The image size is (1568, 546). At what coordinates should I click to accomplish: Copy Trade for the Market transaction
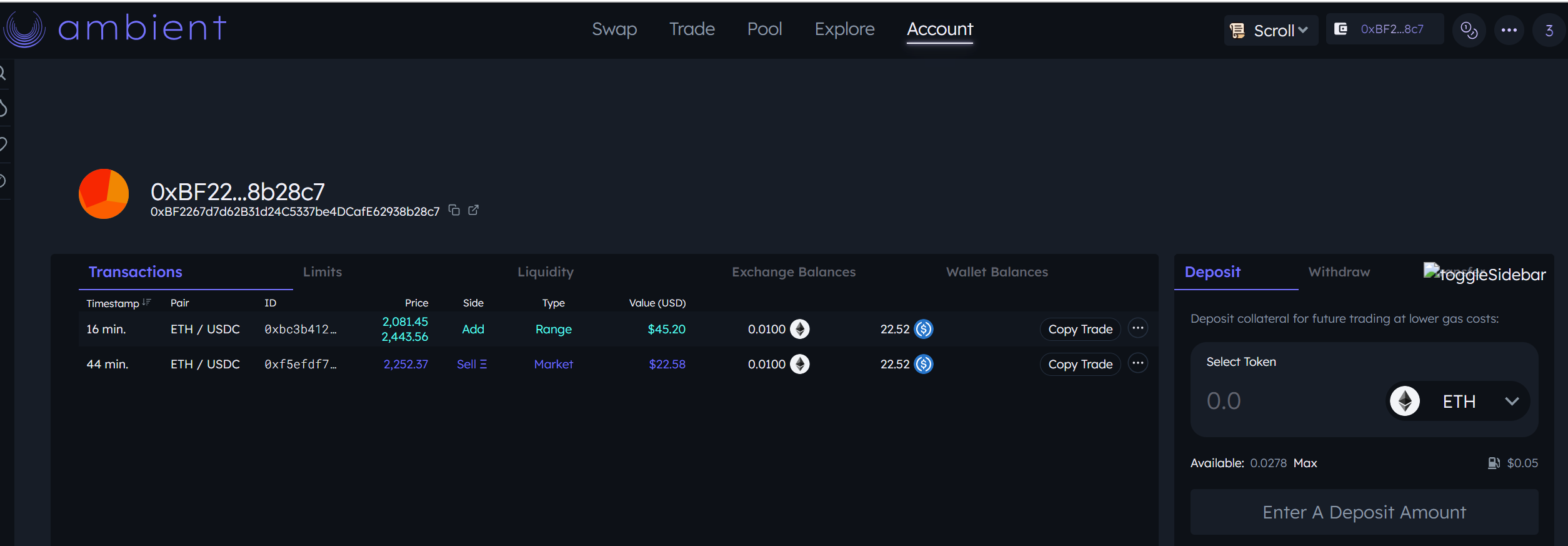tap(1080, 364)
